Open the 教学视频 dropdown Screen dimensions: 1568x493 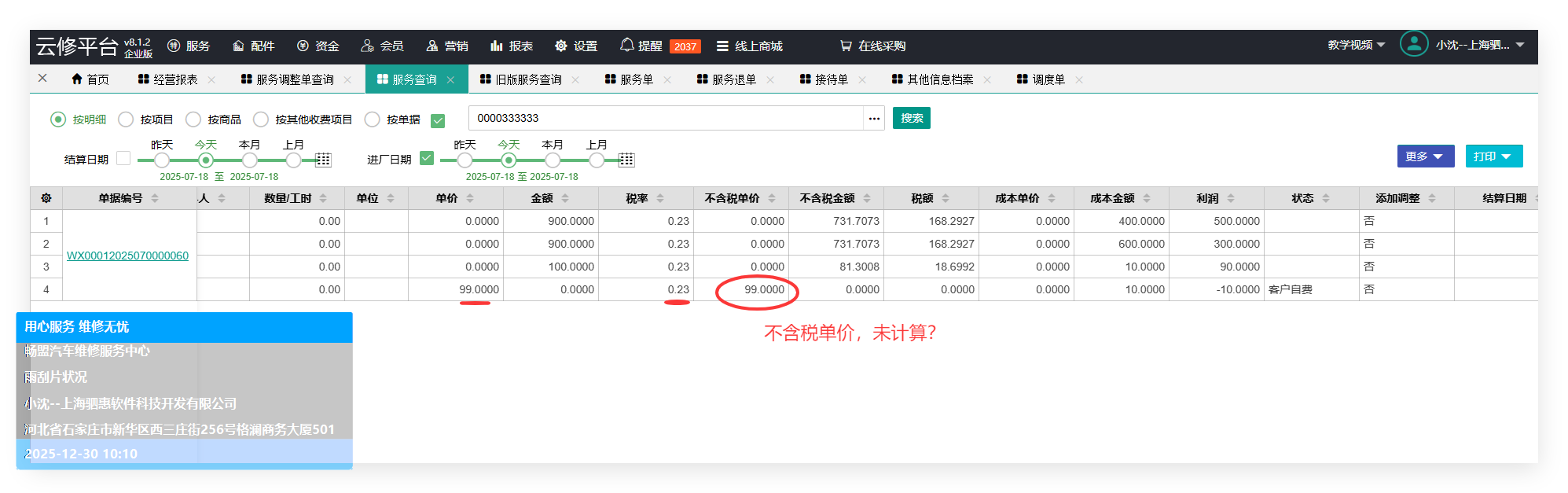click(x=1356, y=45)
